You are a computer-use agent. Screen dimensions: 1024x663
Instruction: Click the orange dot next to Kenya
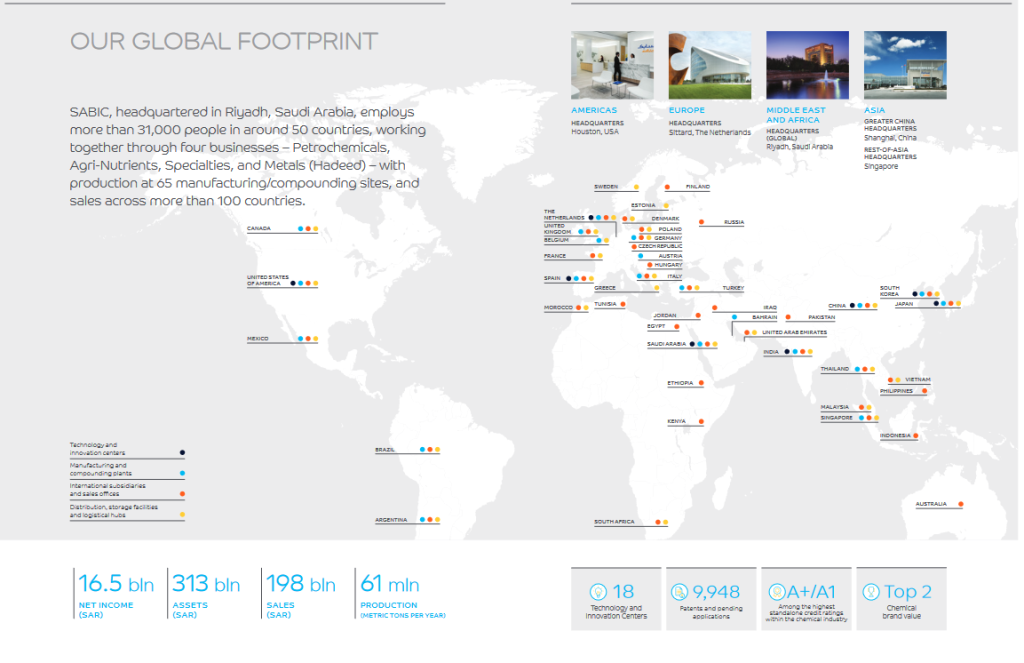tap(701, 422)
